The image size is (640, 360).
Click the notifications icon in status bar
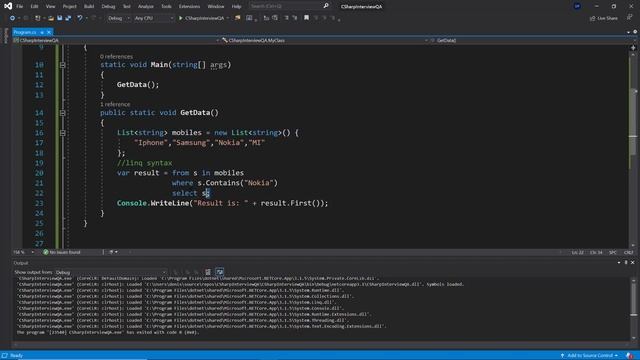coord(629,356)
